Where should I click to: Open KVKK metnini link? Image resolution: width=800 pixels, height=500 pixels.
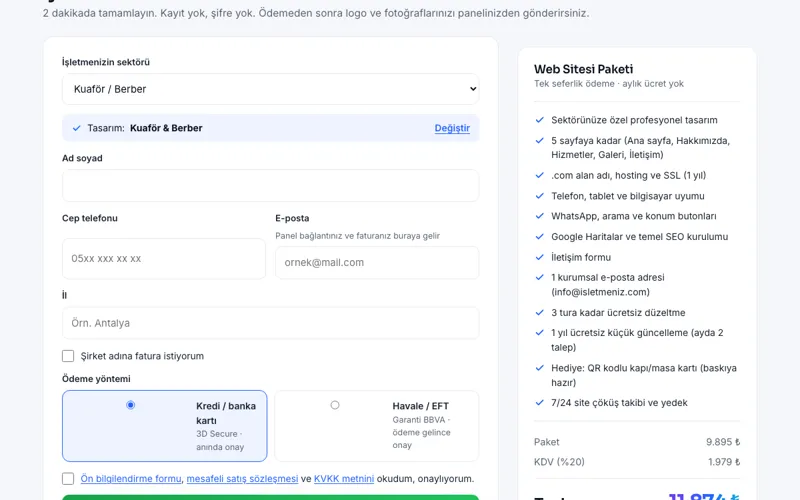(344, 479)
